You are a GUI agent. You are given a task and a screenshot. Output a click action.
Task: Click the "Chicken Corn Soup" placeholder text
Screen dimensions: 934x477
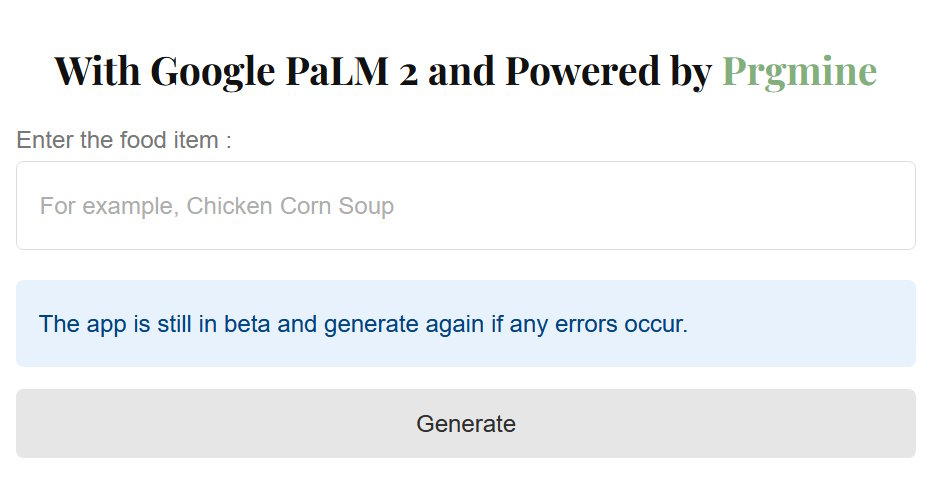(x=290, y=206)
